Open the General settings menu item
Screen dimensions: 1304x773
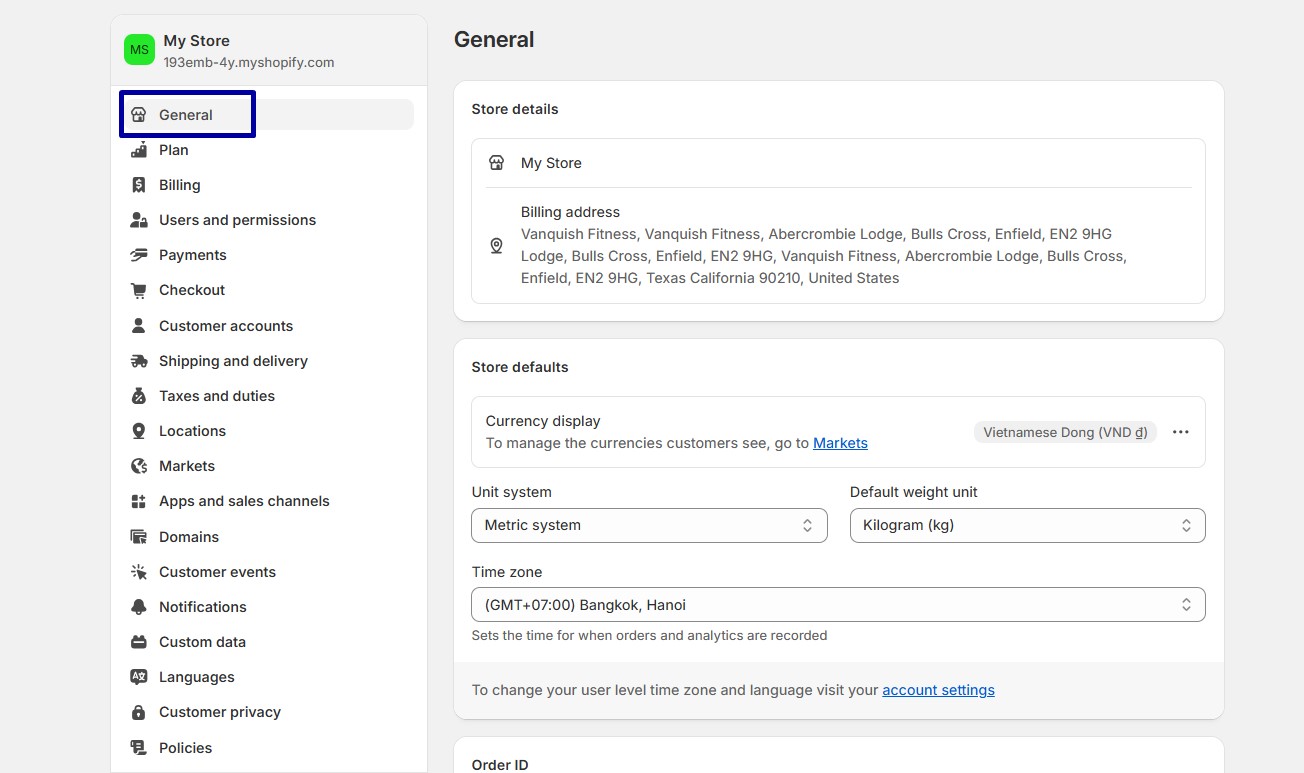pyautogui.click(x=268, y=115)
